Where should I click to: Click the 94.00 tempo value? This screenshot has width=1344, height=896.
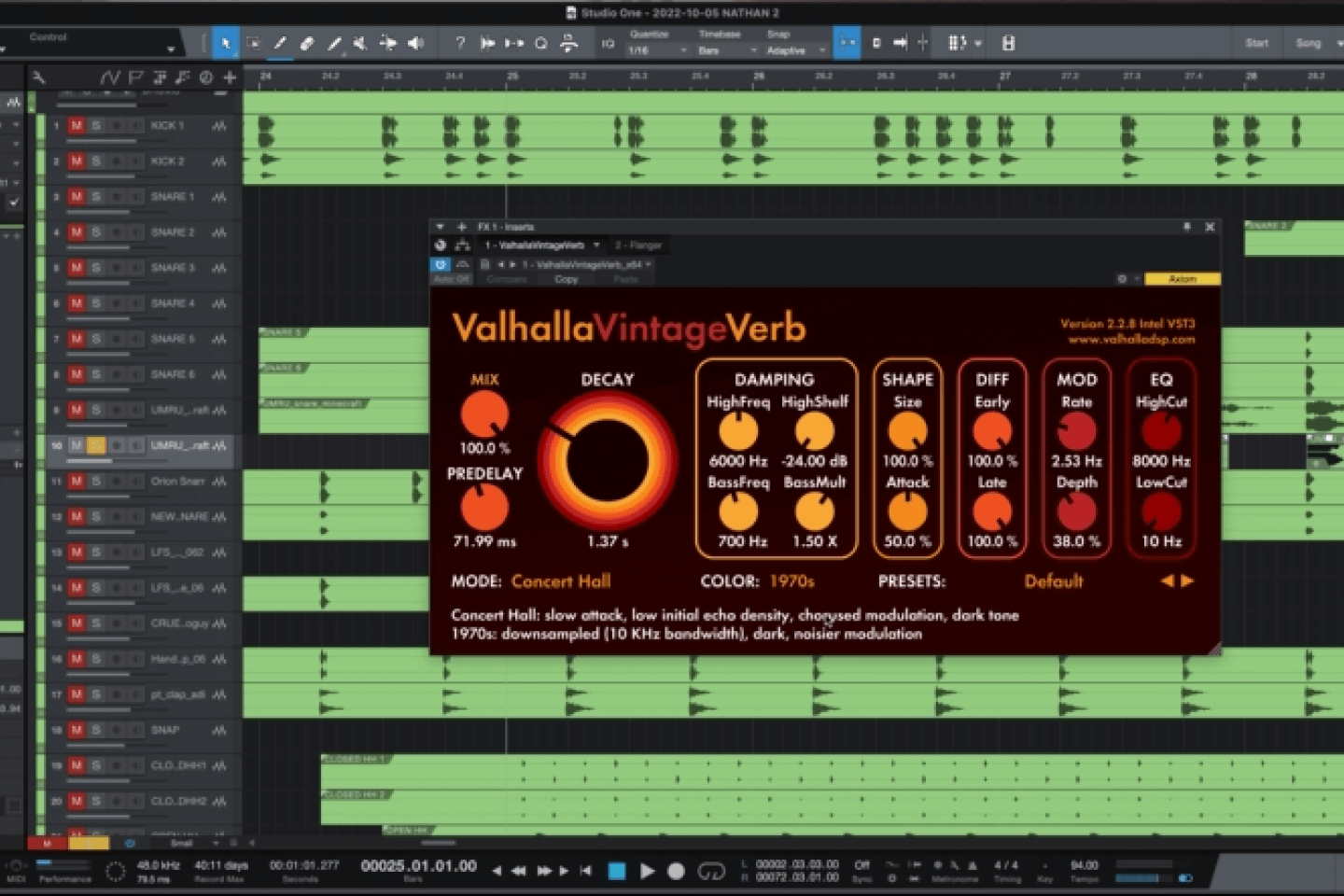pos(1085,865)
